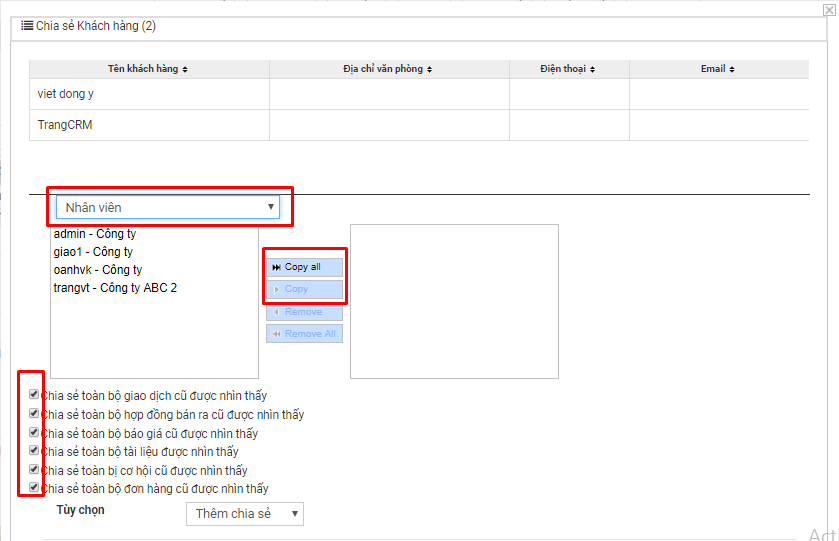839x541 pixels.
Task: Sort the Điện thoại column
Action: click(x=593, y=70)
